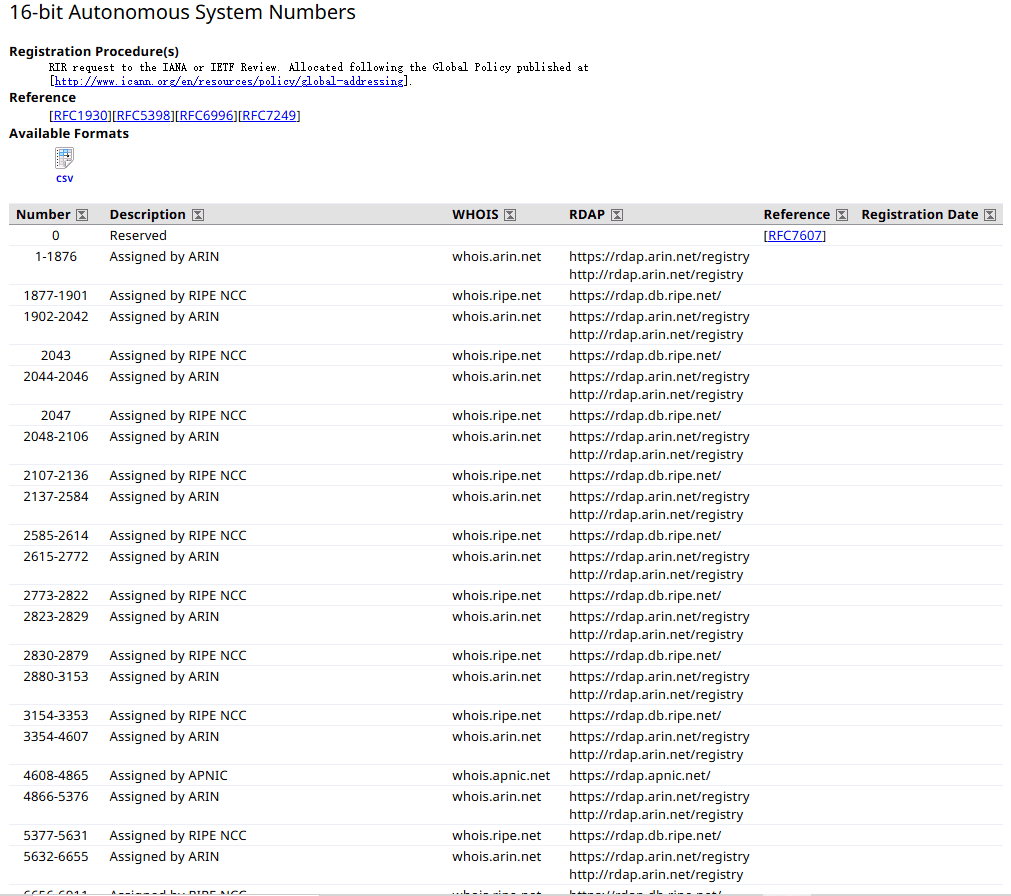Click 'Assigned by APNIC' description cell
Viewport: 1011px width, 896px height.
point(168,775)
